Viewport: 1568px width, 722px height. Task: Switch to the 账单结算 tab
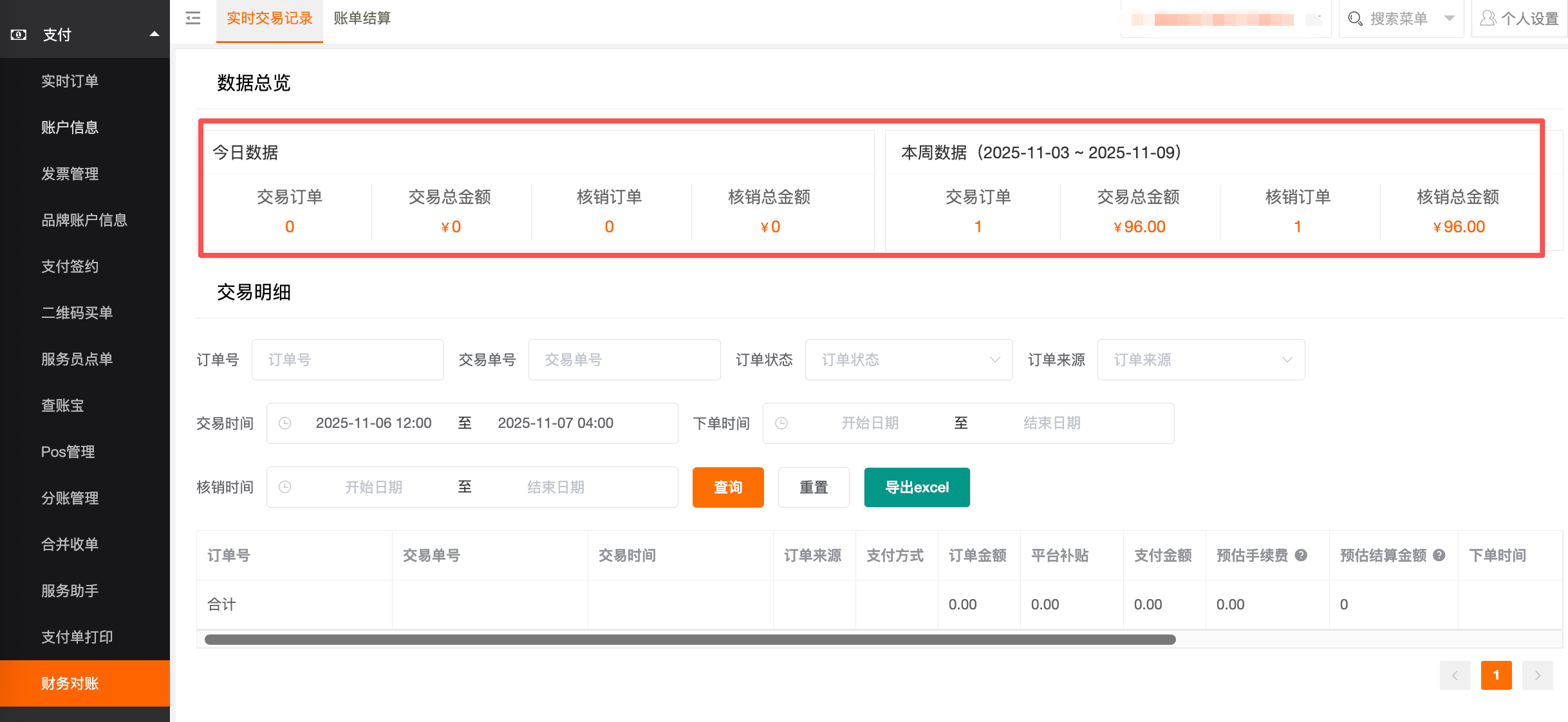[362, 18]
